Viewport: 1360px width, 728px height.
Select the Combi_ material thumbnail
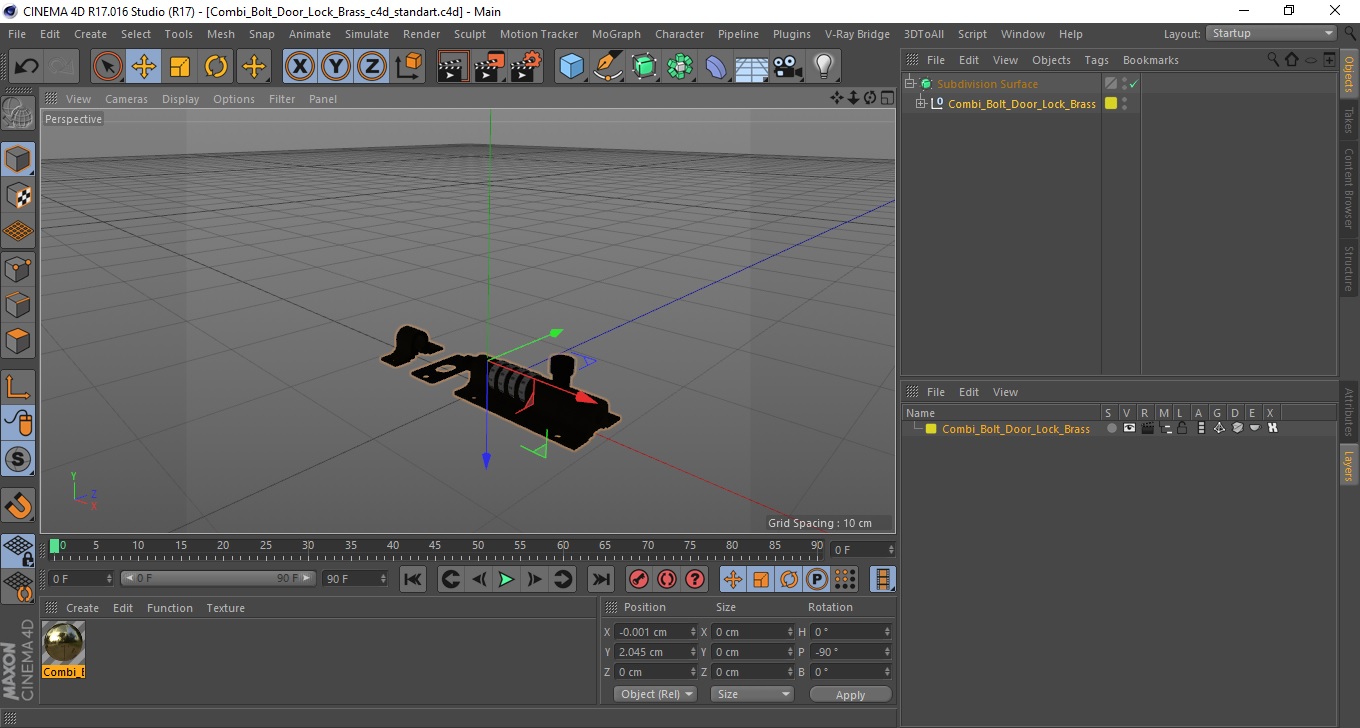point(63,643)
